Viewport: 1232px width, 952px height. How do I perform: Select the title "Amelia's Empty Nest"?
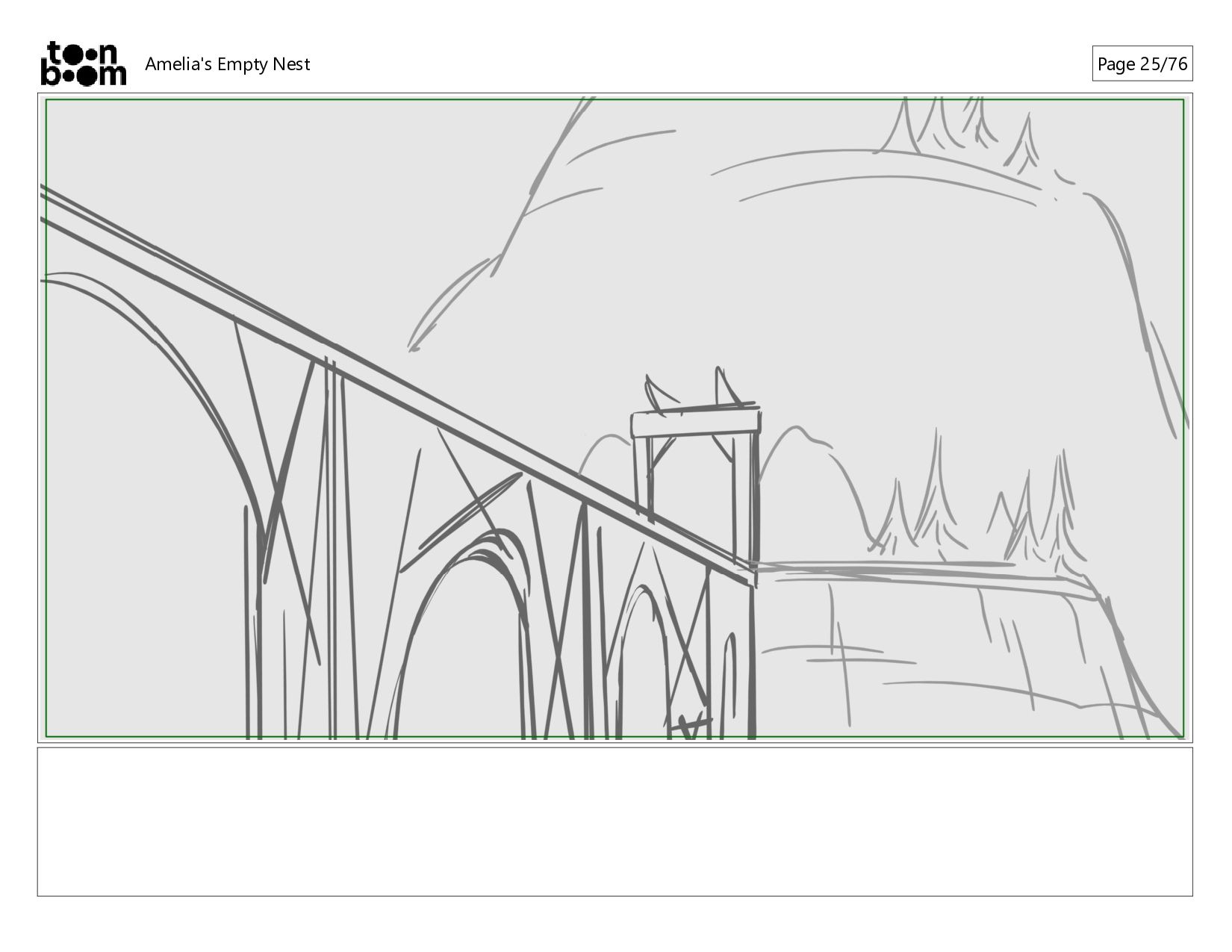coord(227,64)
